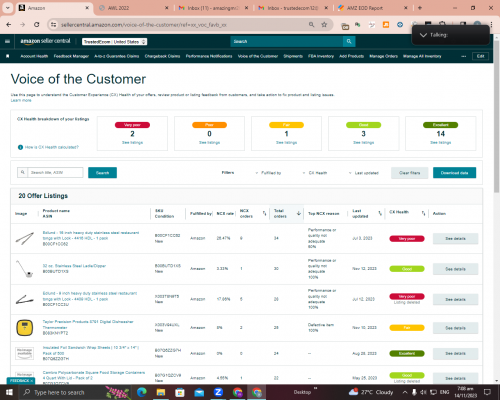Switch to the Inbox (11) Gmail tab

(x=214, y=8)
